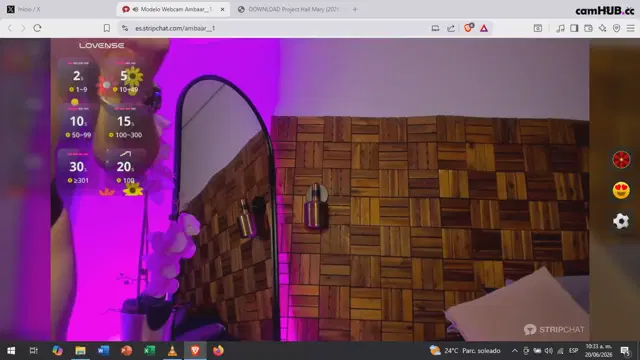Close the Modelo Webcam Ambaar tab
Screen dimensions: 640x360
pyautogui.click(x=222, y=9)
